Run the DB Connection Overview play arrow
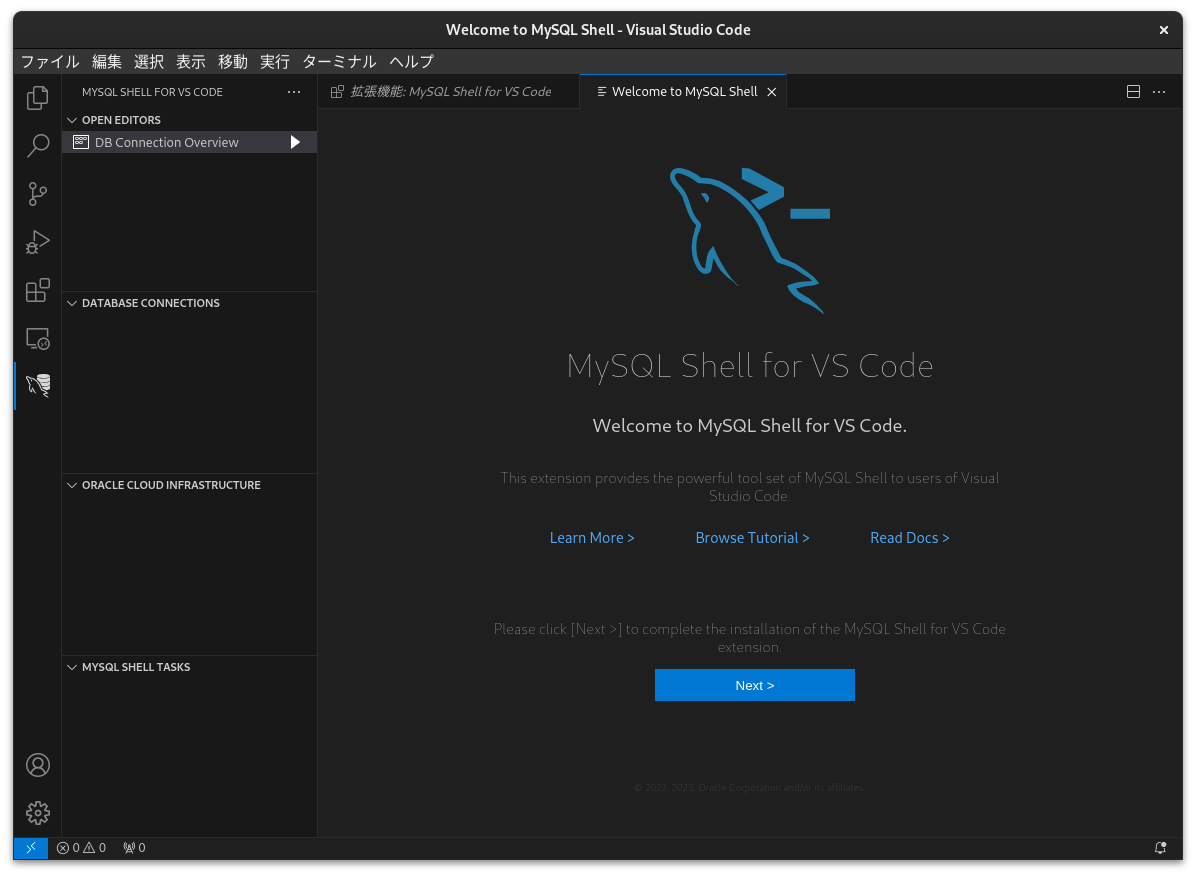This screenshot has height=876, width=1196. point(295,141)
